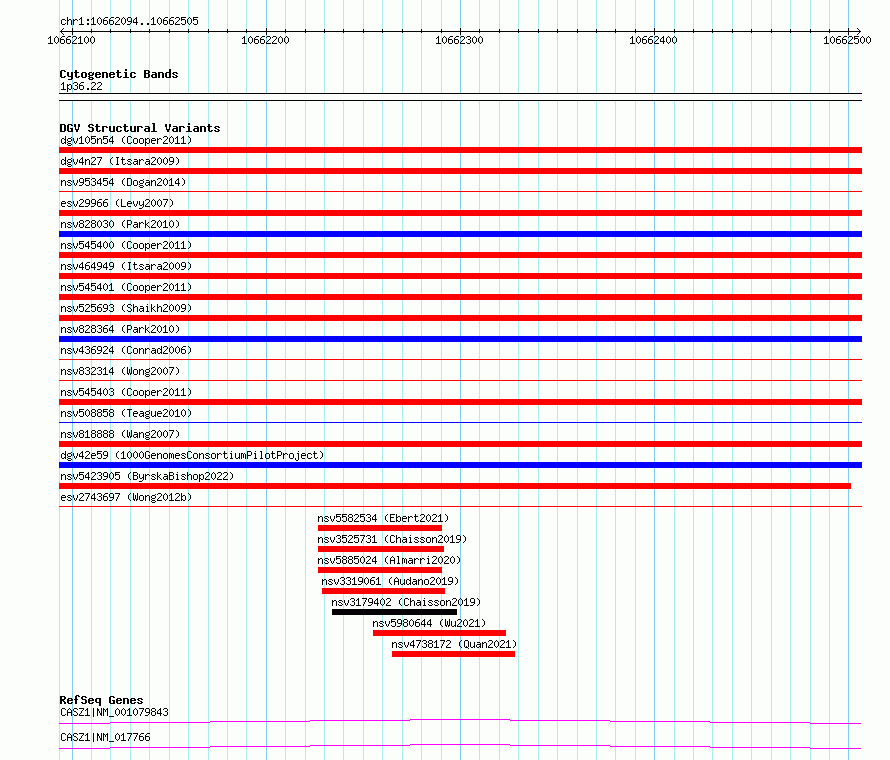The height and width of the screenshot is (760, 890).
Task: Click ruler position 10662400
Action: pyautogui.click(x=652, y=40)
